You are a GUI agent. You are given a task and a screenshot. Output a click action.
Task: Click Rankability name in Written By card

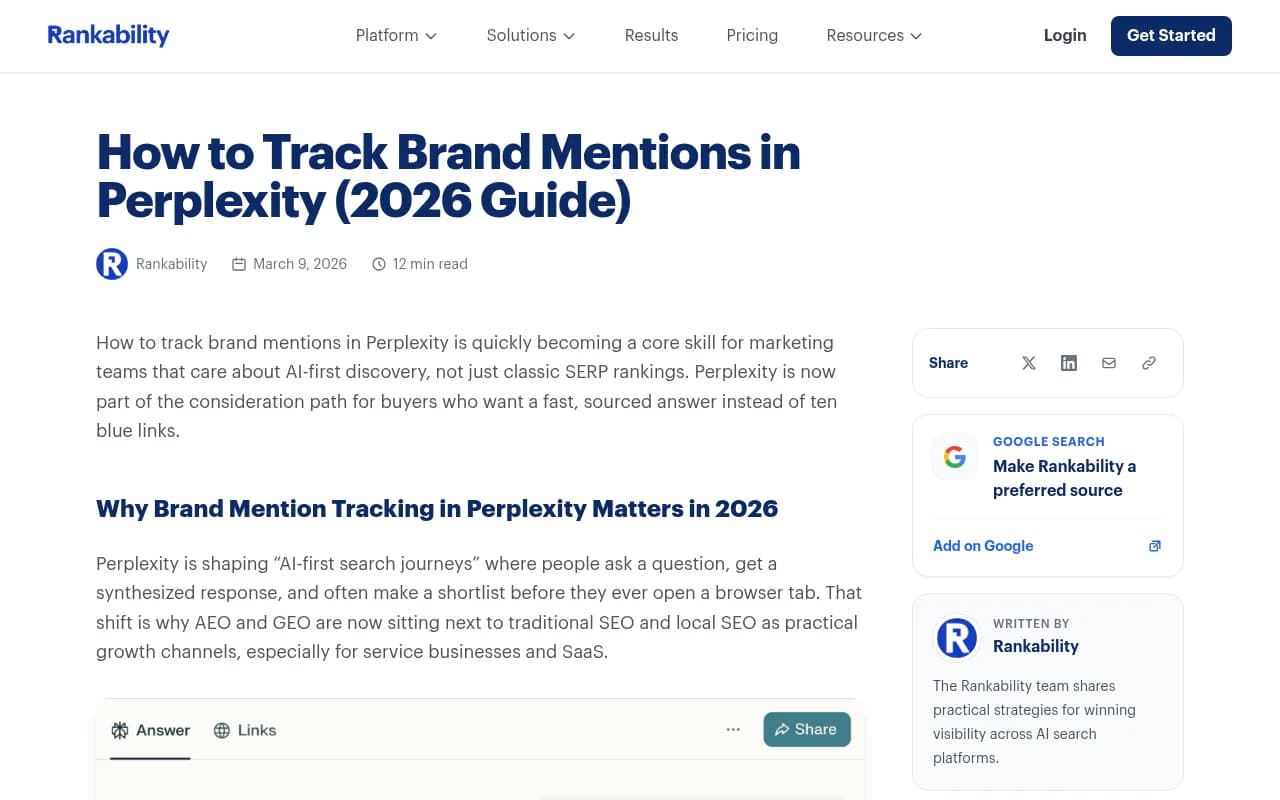pyautogui.click(x=1036, y=646)
